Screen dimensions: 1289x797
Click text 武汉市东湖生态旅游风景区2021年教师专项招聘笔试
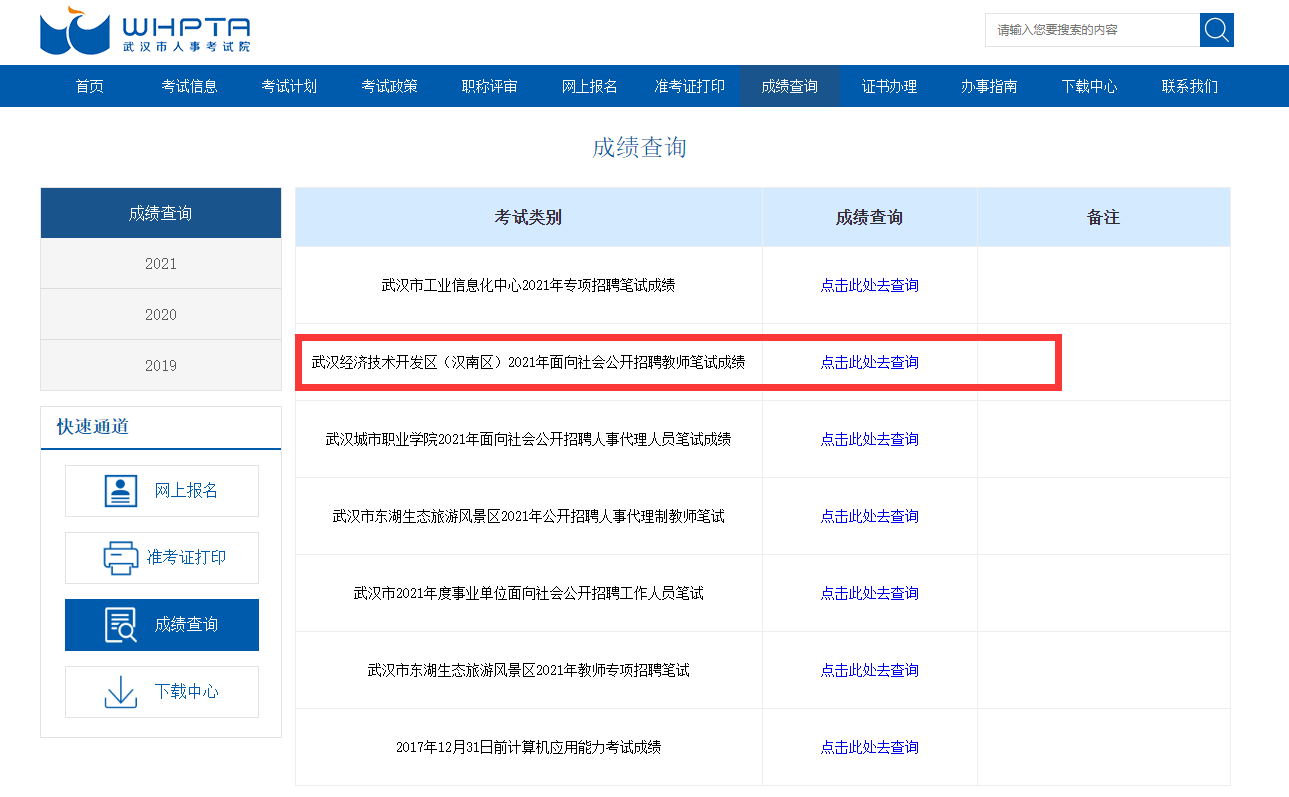528,670
